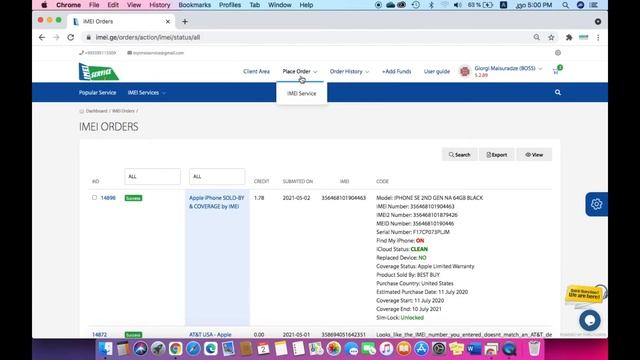Click the Search button above the table
The height and width of the screenshot is (360, 640).
coord(460,155)
